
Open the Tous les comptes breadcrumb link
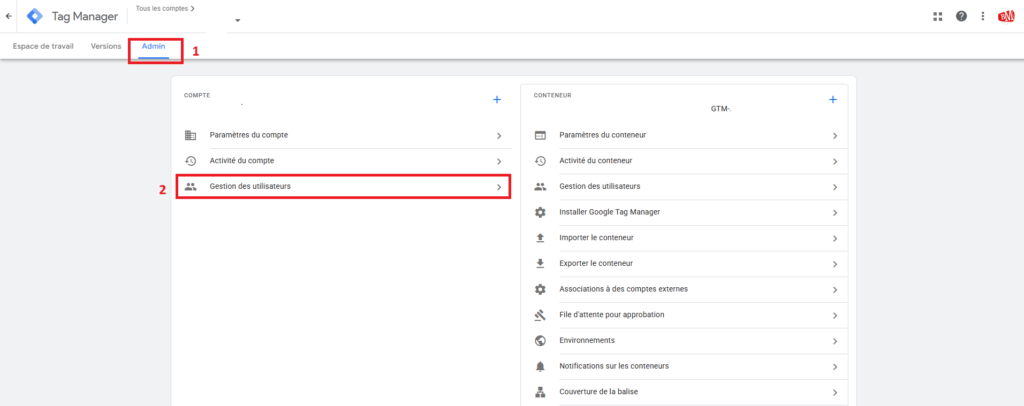[x=165, y=8]
